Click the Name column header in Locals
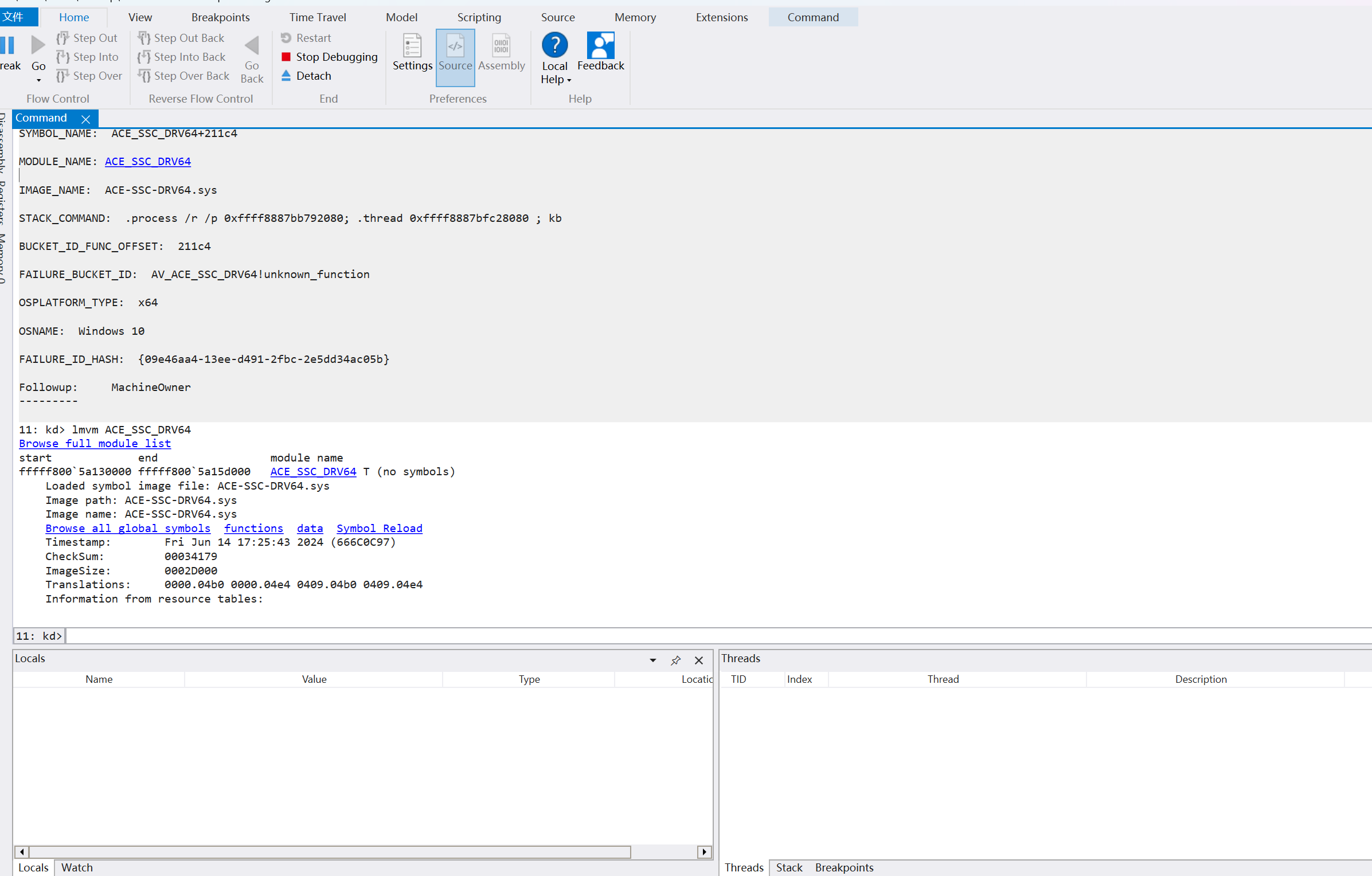1372x876 pixels. coord(99,679)
